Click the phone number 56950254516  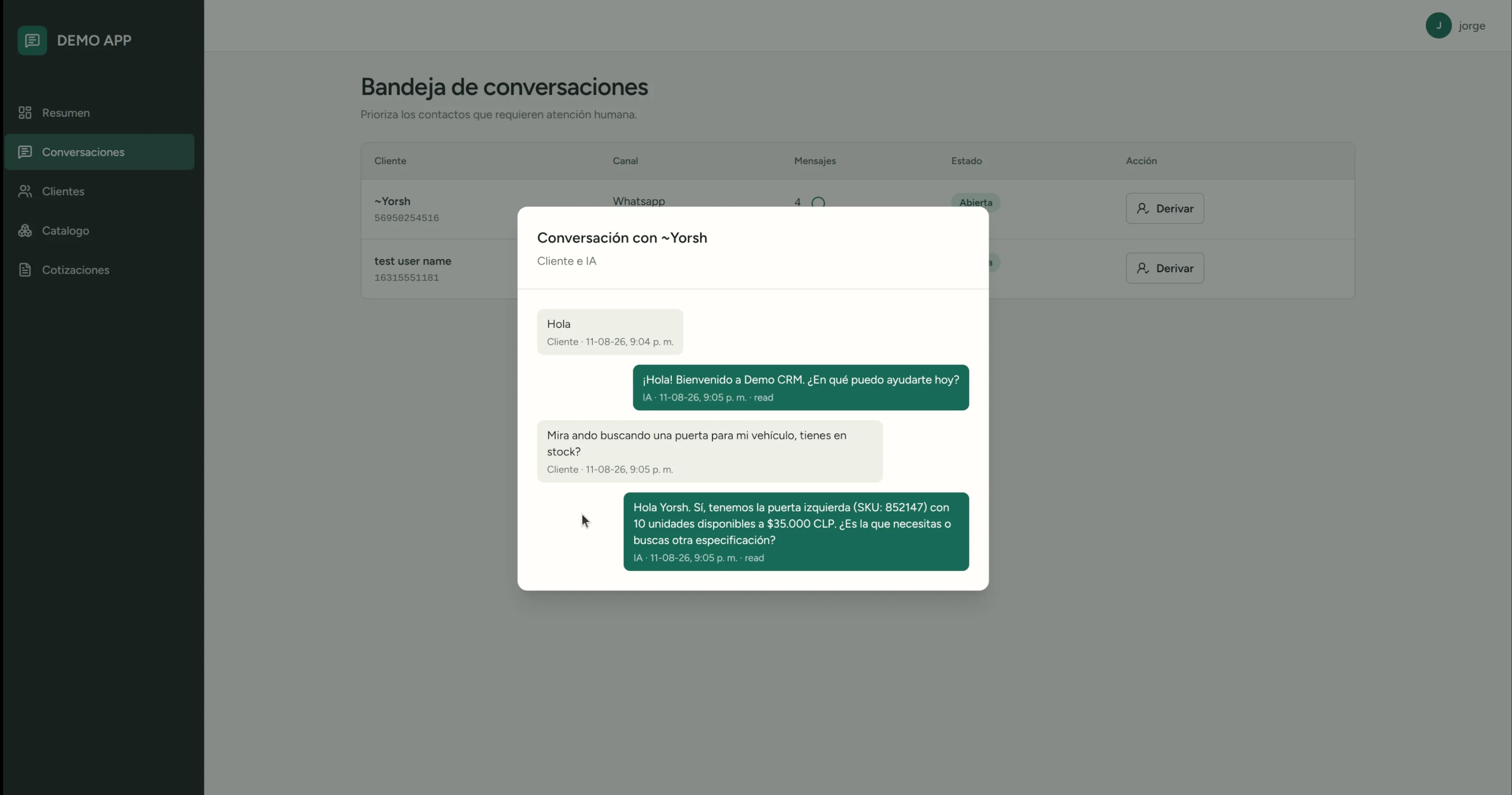coord(407,218)
